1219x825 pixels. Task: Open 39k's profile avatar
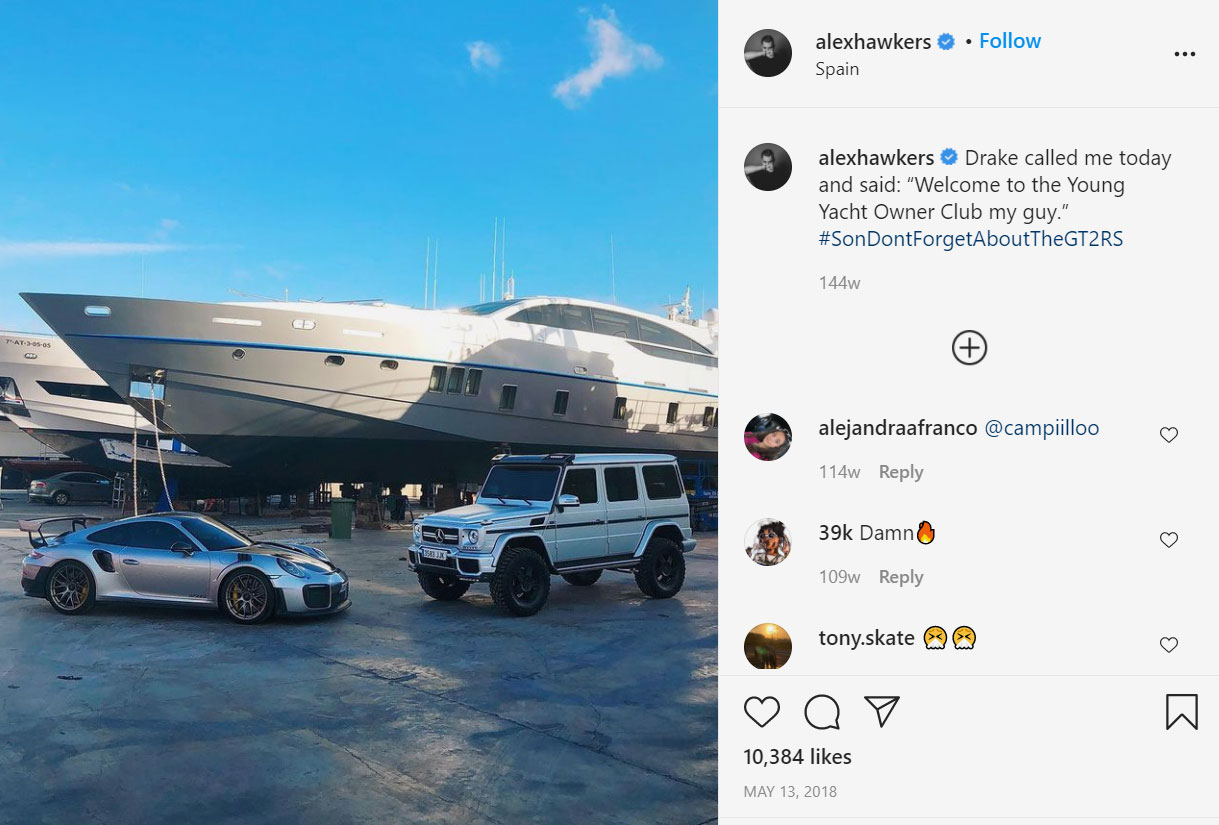click(768, 542)
